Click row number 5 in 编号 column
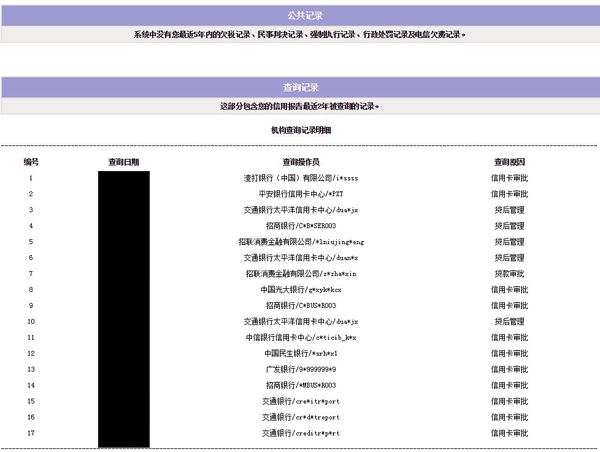This screenshot has width=600, height=452. [x=31, y=242]
